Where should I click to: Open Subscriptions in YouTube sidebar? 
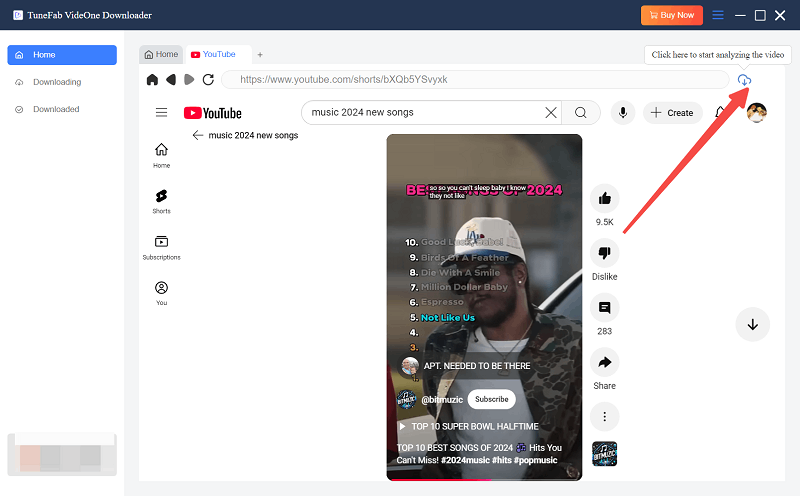coord(161,247)
